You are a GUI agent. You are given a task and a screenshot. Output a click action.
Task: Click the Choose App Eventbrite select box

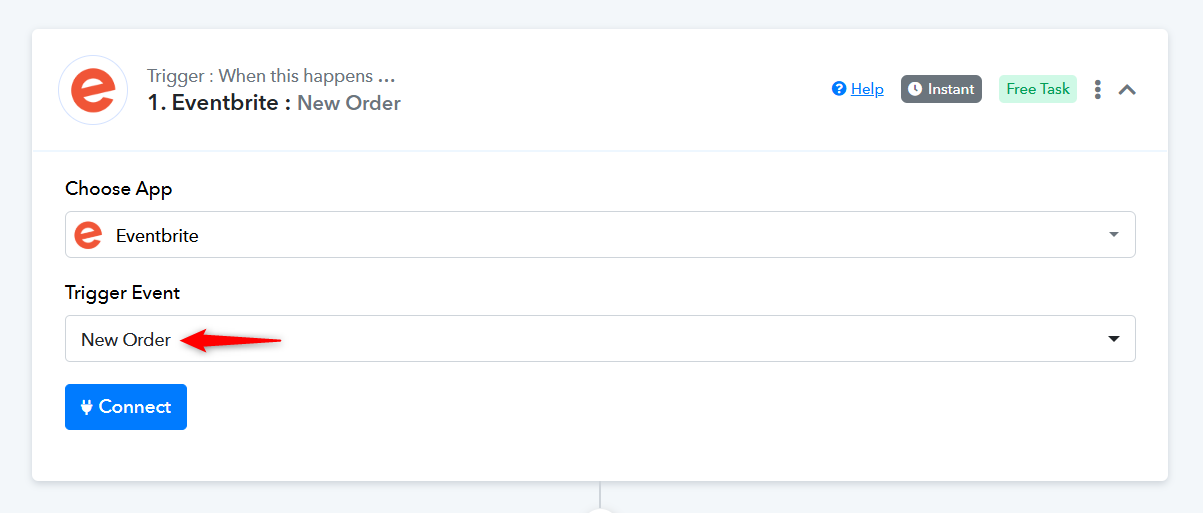tap(600, 235)
